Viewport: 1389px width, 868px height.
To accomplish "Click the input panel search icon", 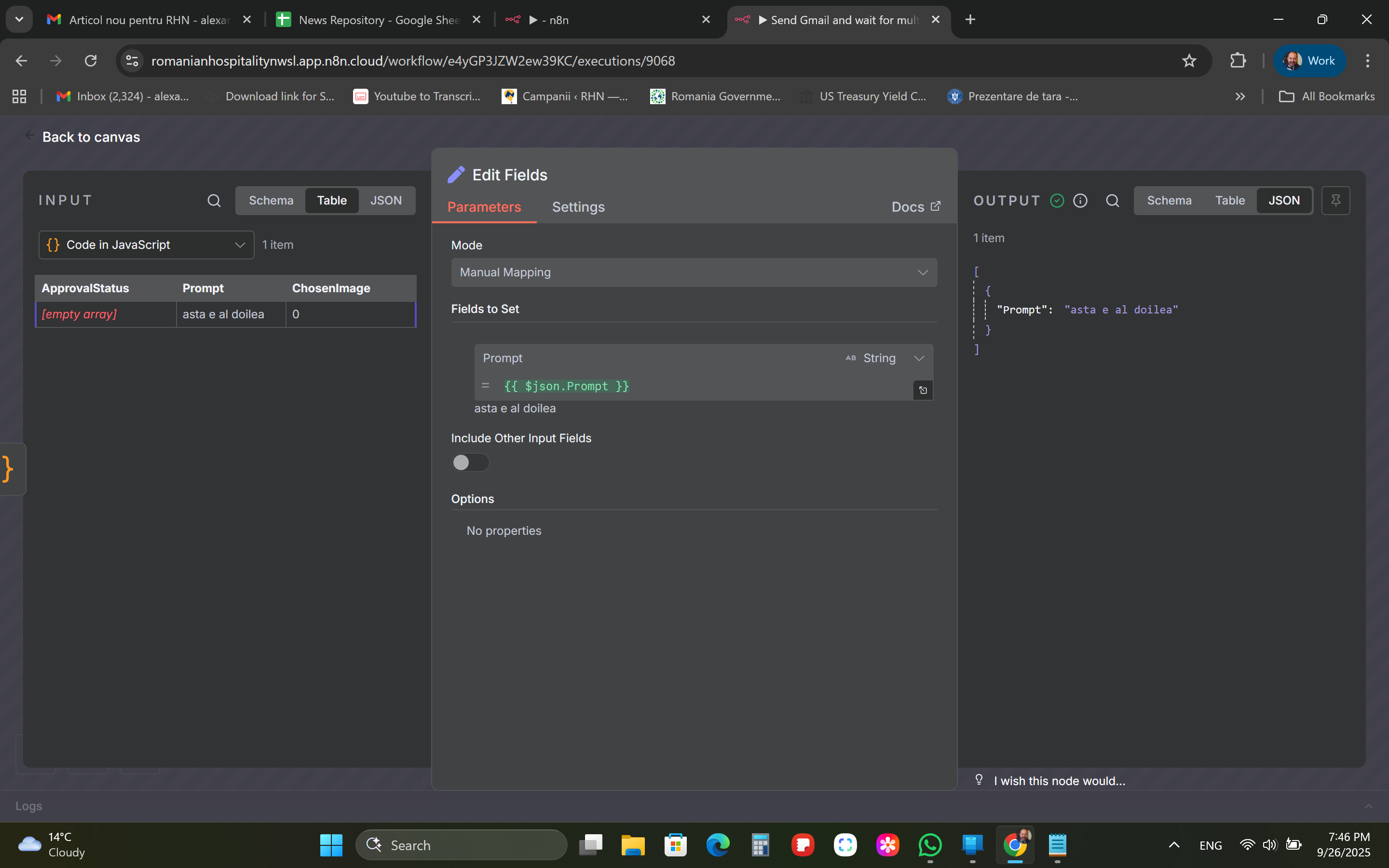I will click(x=214, y=200).
